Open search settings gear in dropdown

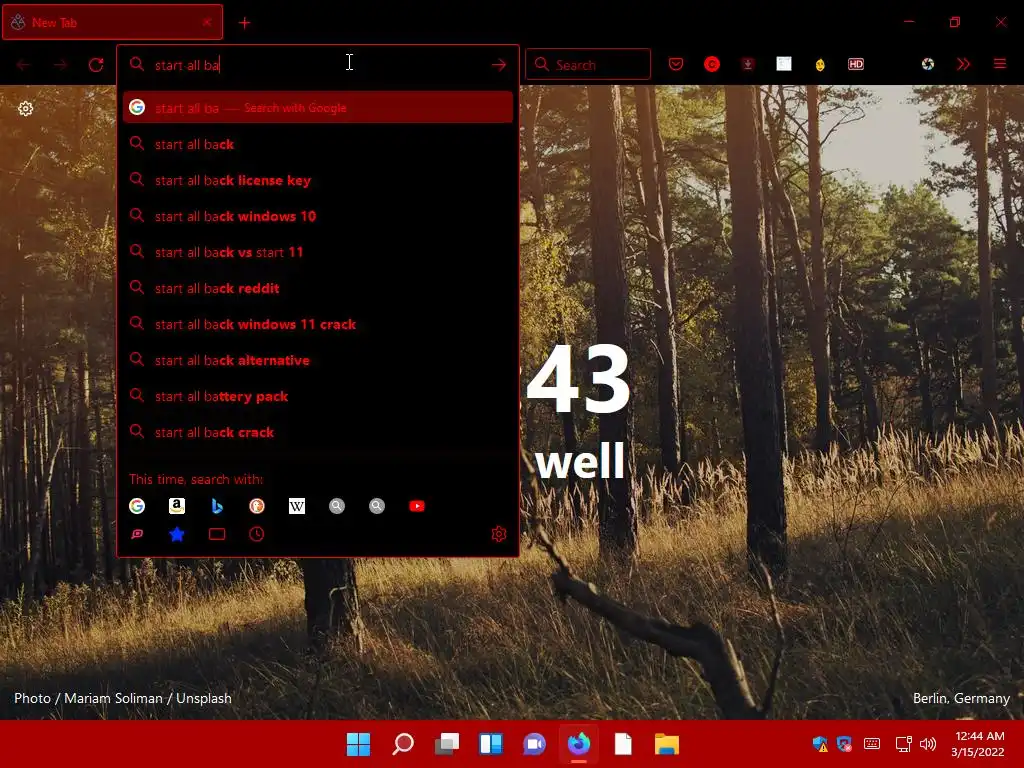tap(499, 534)
